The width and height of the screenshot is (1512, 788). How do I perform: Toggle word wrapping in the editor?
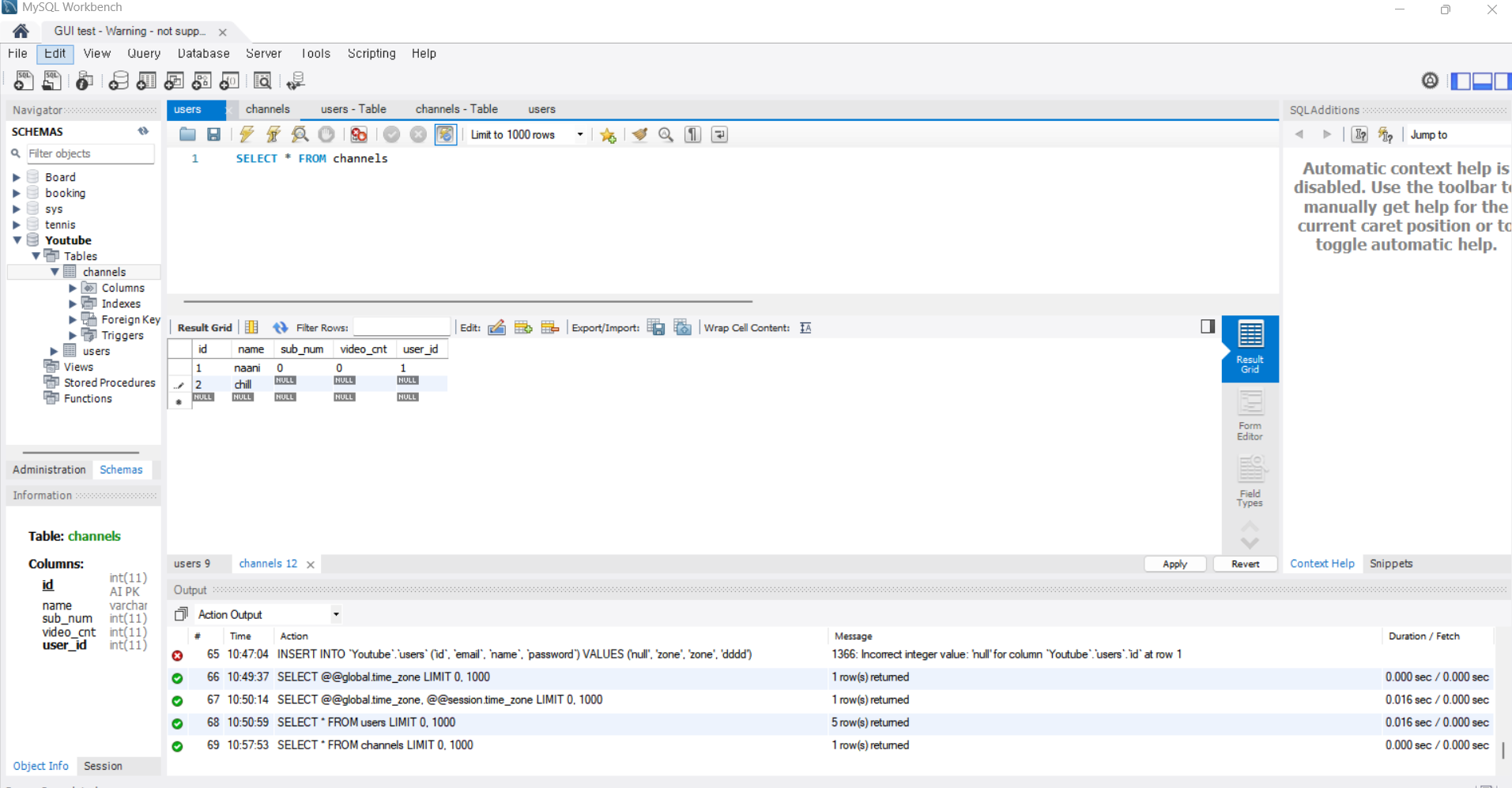point(719,134)
